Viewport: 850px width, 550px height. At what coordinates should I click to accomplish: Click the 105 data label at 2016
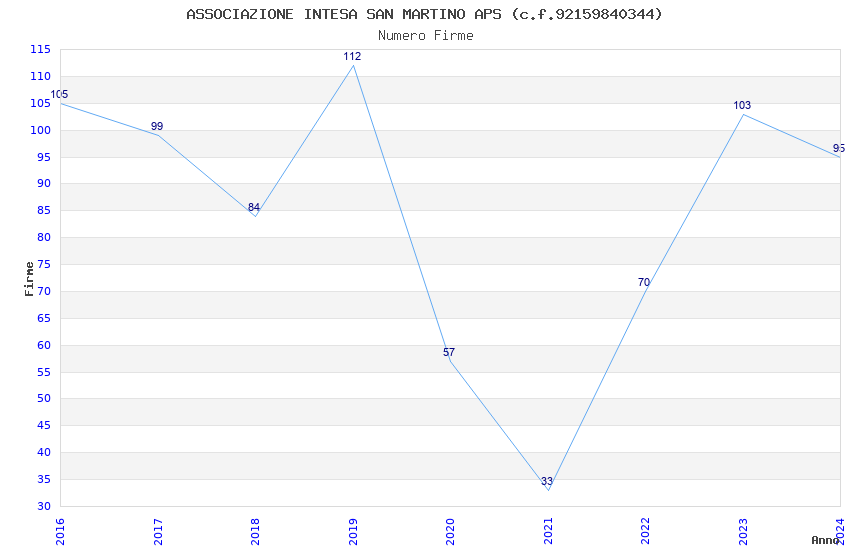59,94
